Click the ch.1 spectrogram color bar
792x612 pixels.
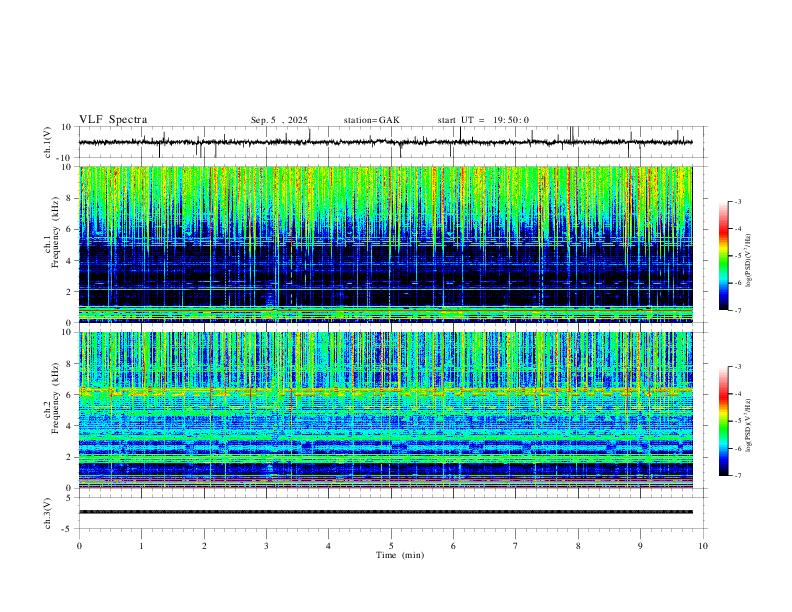(723, 256)
